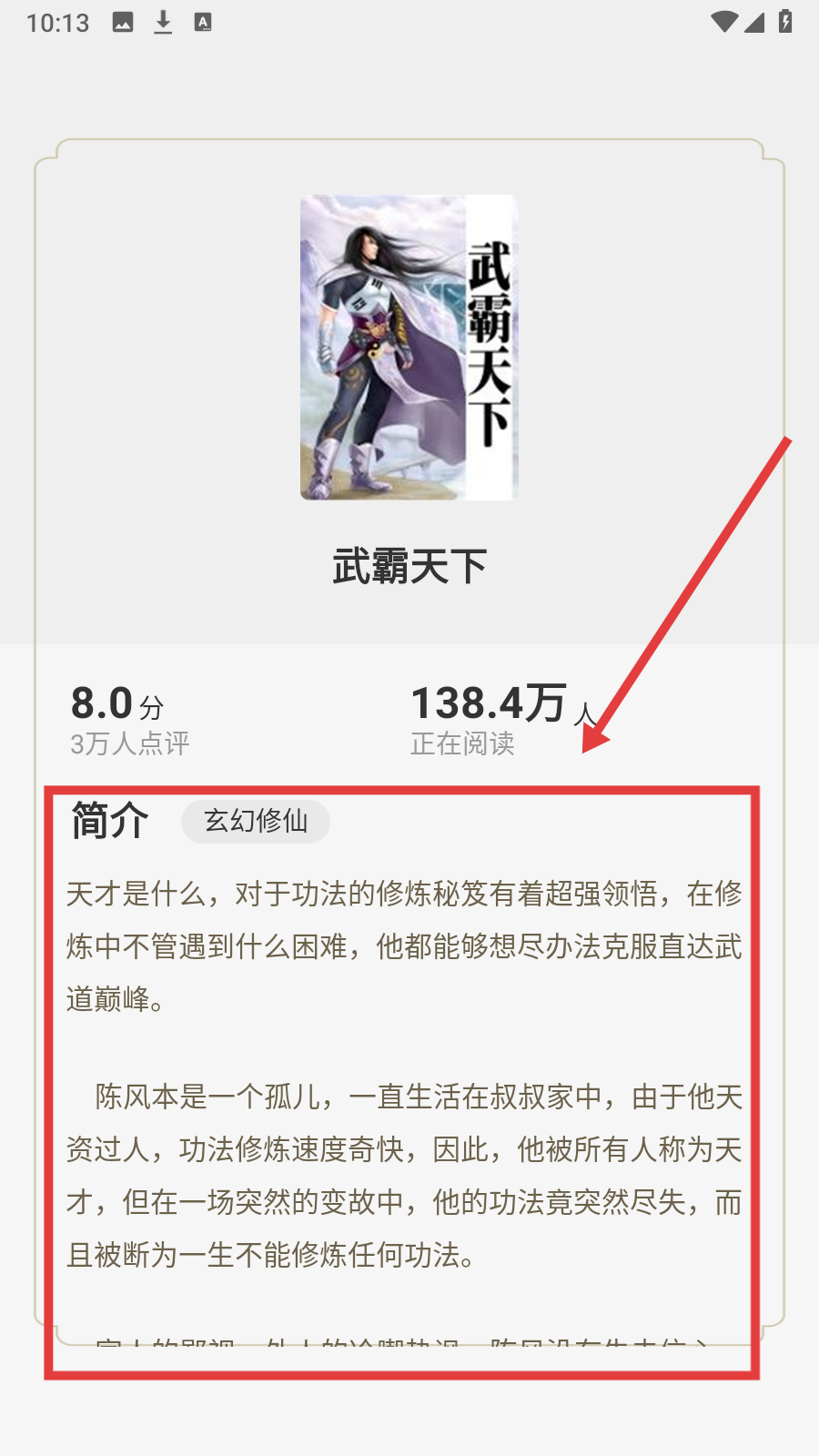Tap the 武霸天下 book cover image
This screenshot has width=819, height=1456.
pyautogui.click(x=409, y=348)
